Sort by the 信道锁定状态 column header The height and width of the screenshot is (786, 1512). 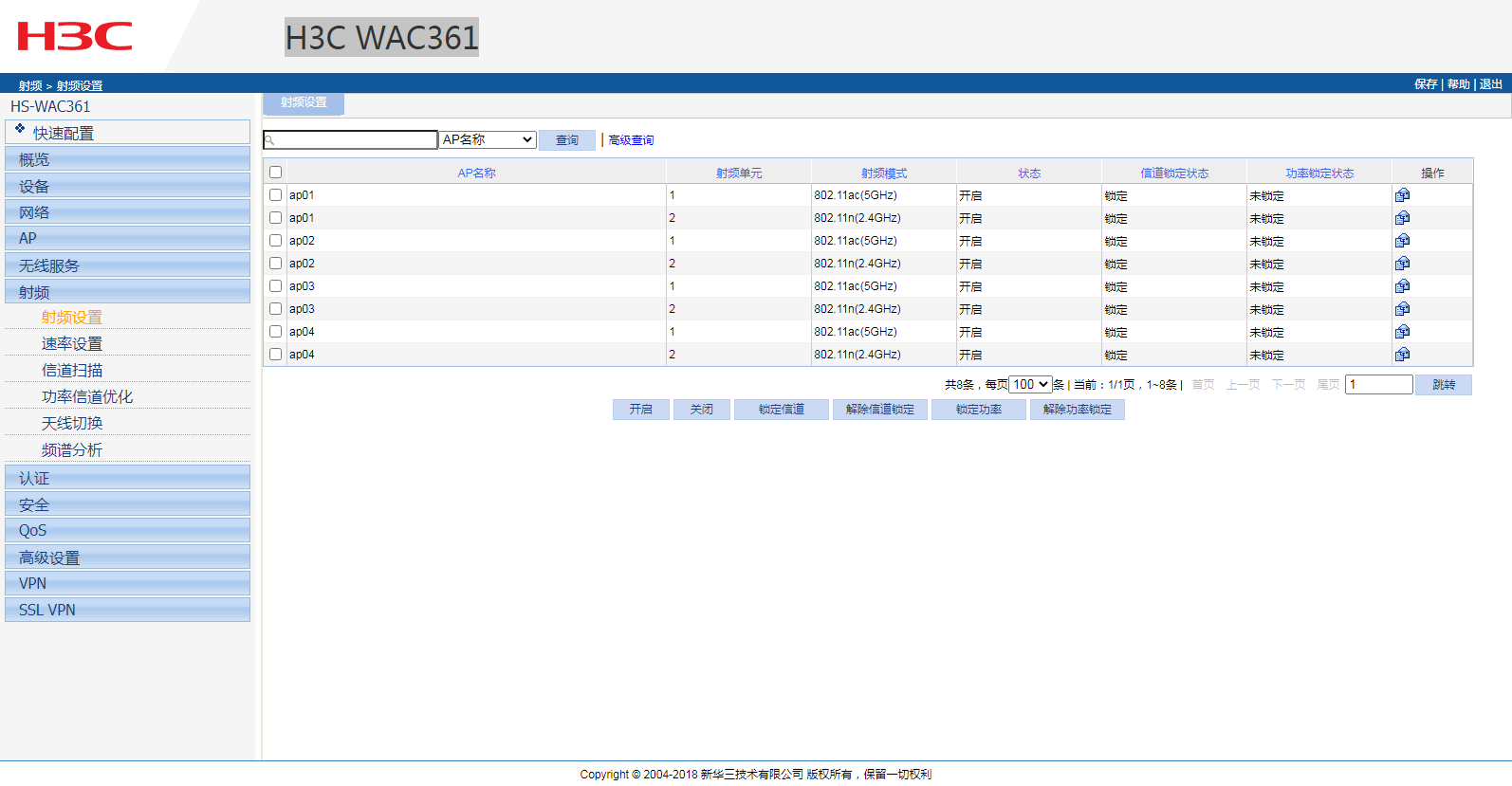tap(1174, 174)
